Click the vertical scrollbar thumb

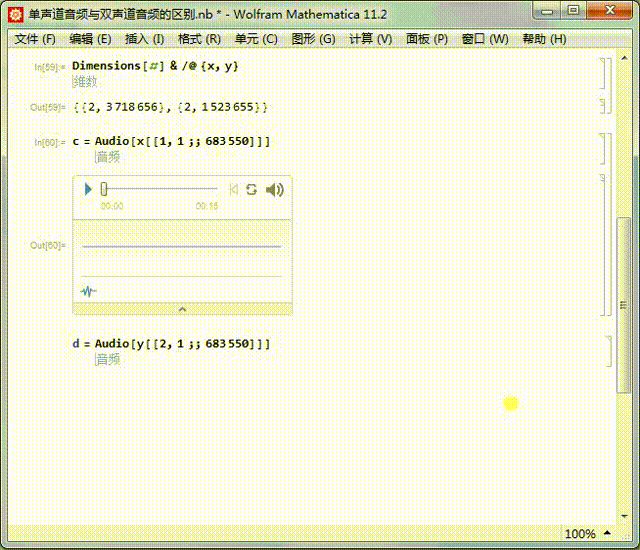tap(624, 305)
